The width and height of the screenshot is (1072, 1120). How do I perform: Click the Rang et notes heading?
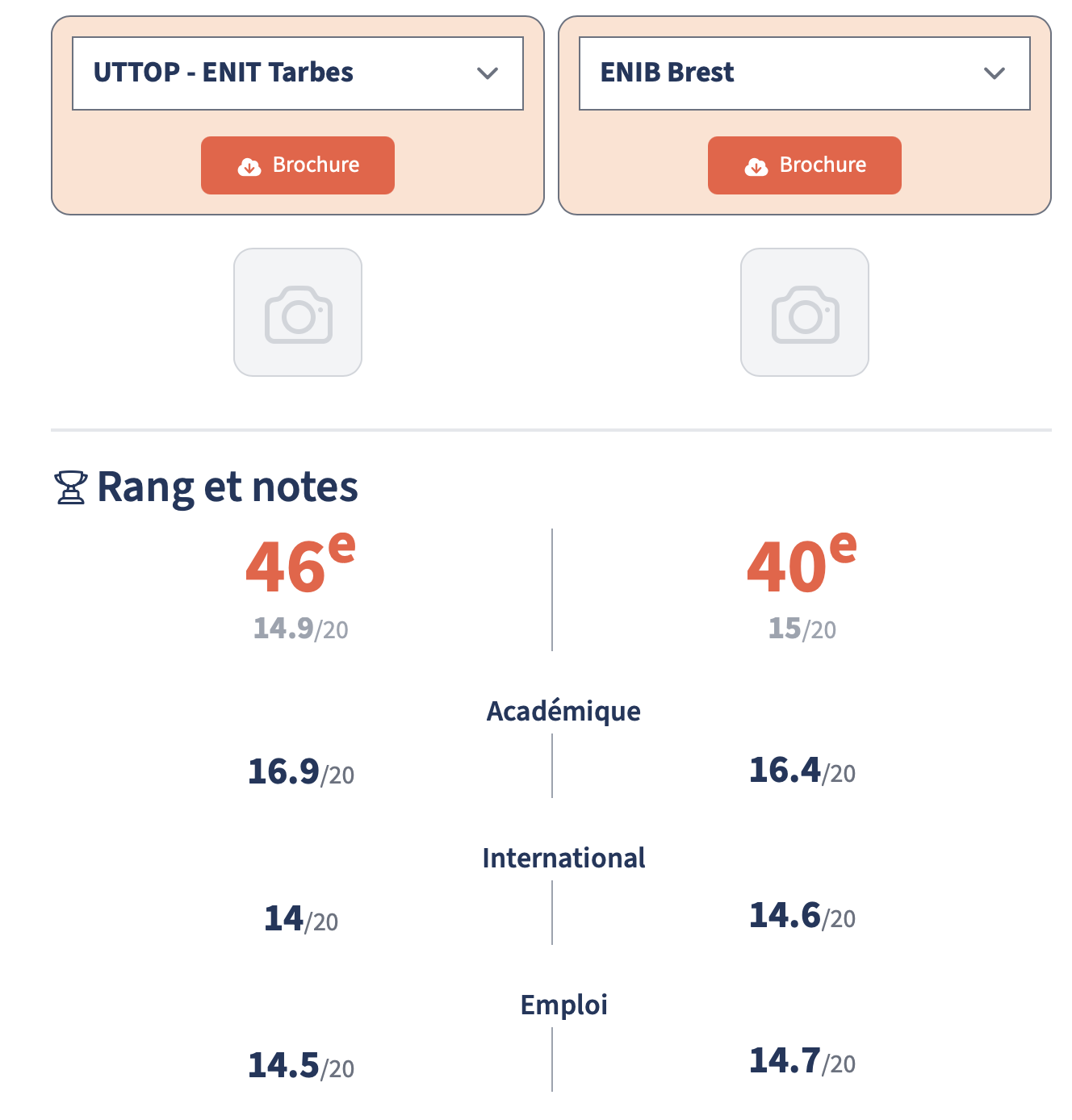[x=227, y=487]
